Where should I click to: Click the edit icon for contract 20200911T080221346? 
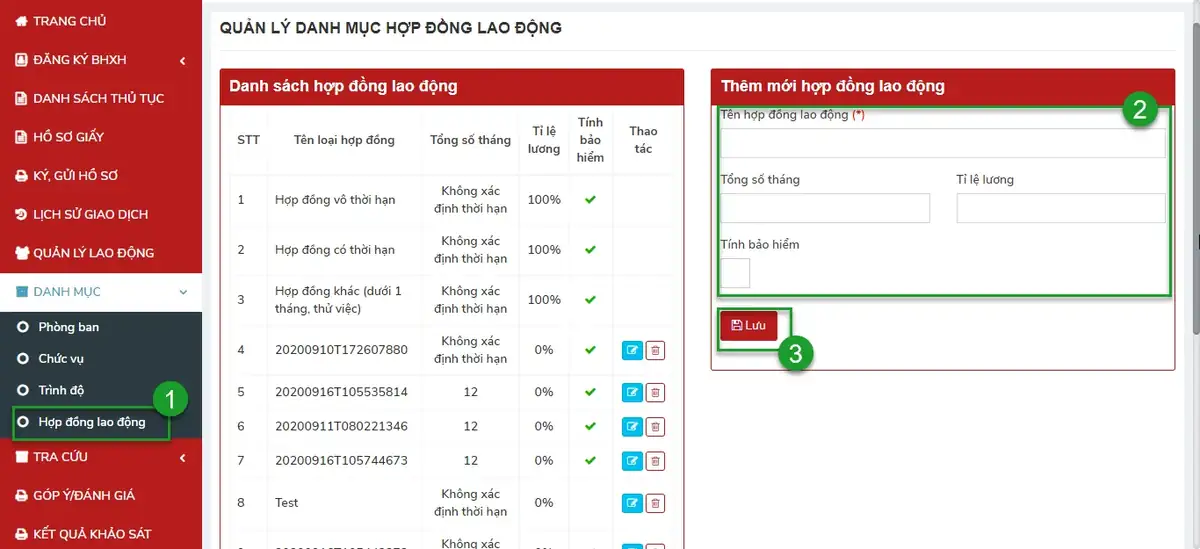coord(632,426)
